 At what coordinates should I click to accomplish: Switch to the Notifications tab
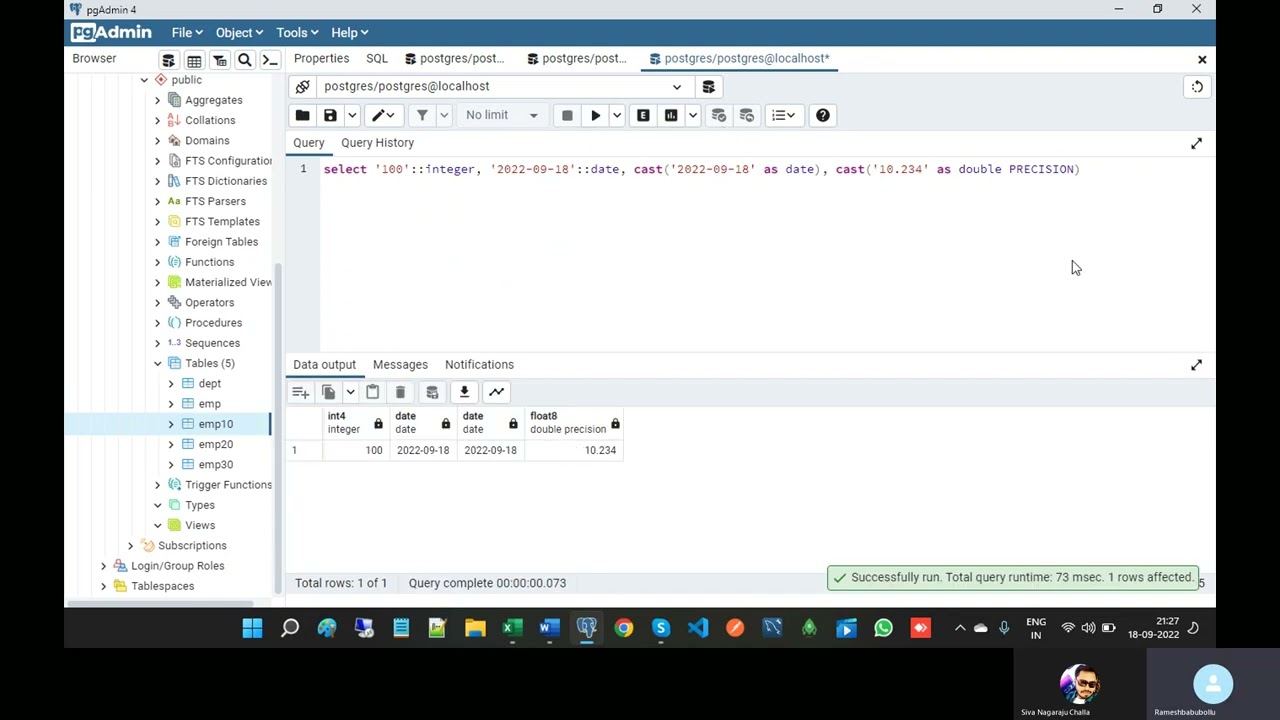(479, 364)
